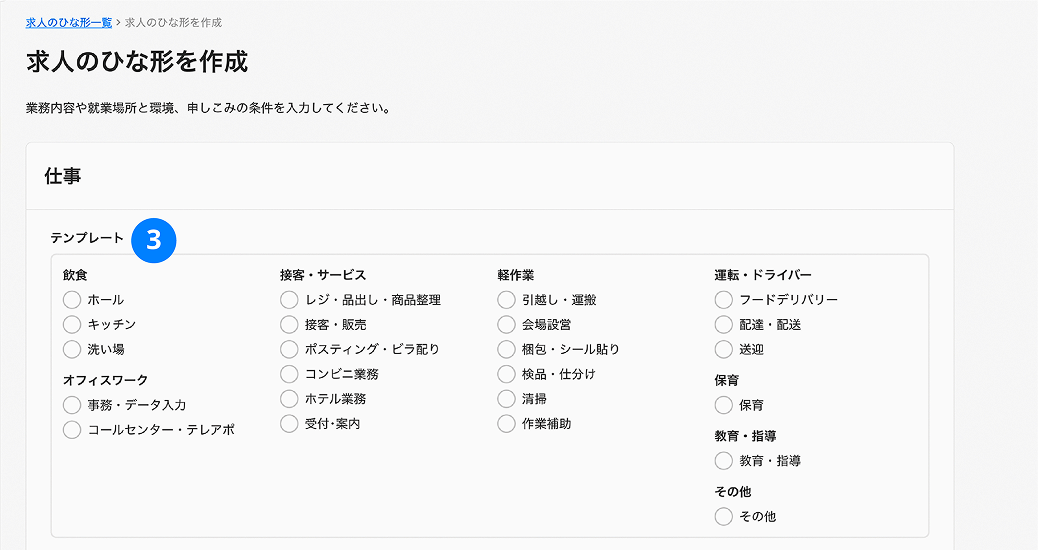
Task: Click the 求人のひな形を作成 breadcrumb text
Action: coord(174,23)
